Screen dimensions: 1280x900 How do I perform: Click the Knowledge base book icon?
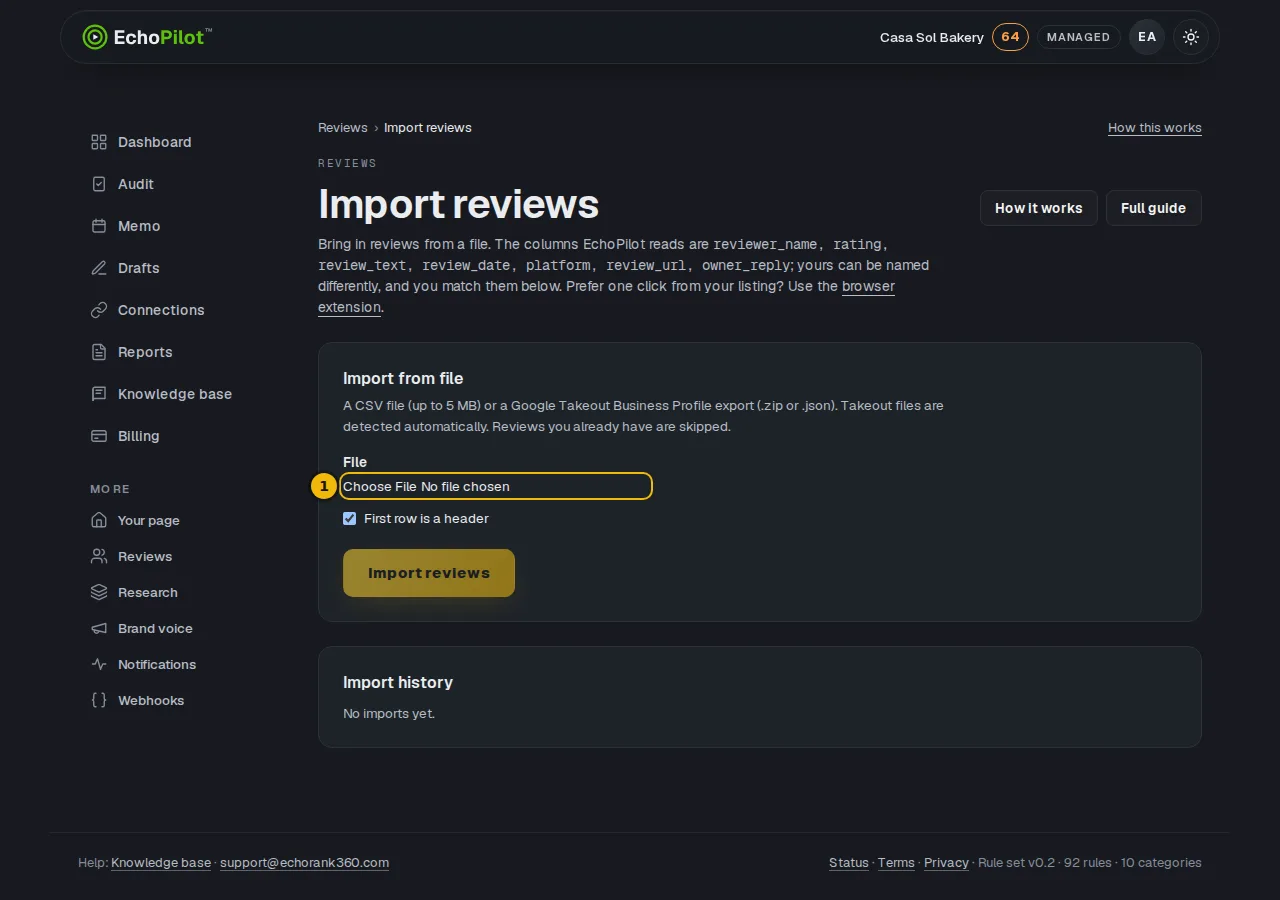(x=98, y=394)
